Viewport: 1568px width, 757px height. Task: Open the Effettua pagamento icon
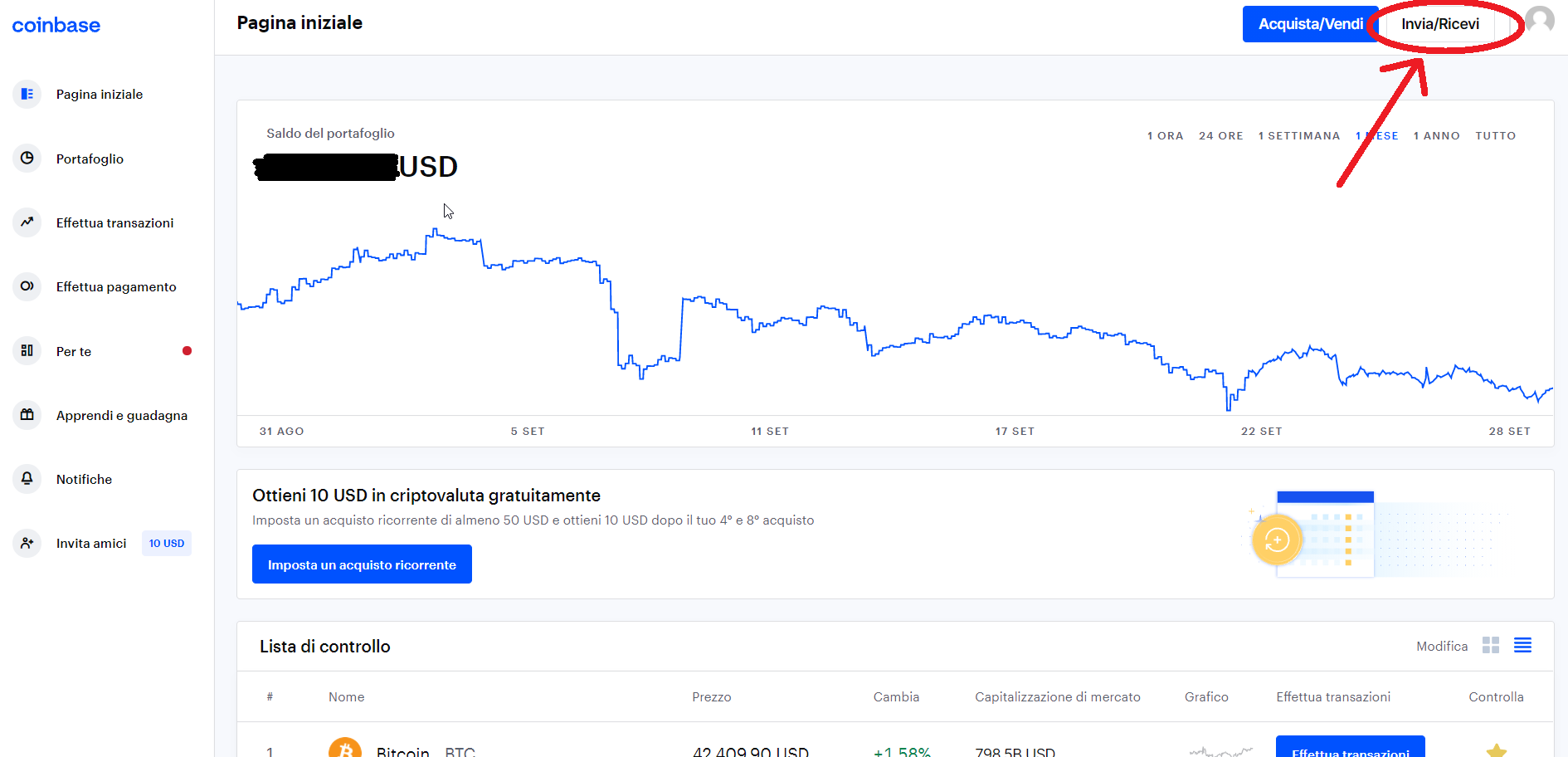pos(27,286)
